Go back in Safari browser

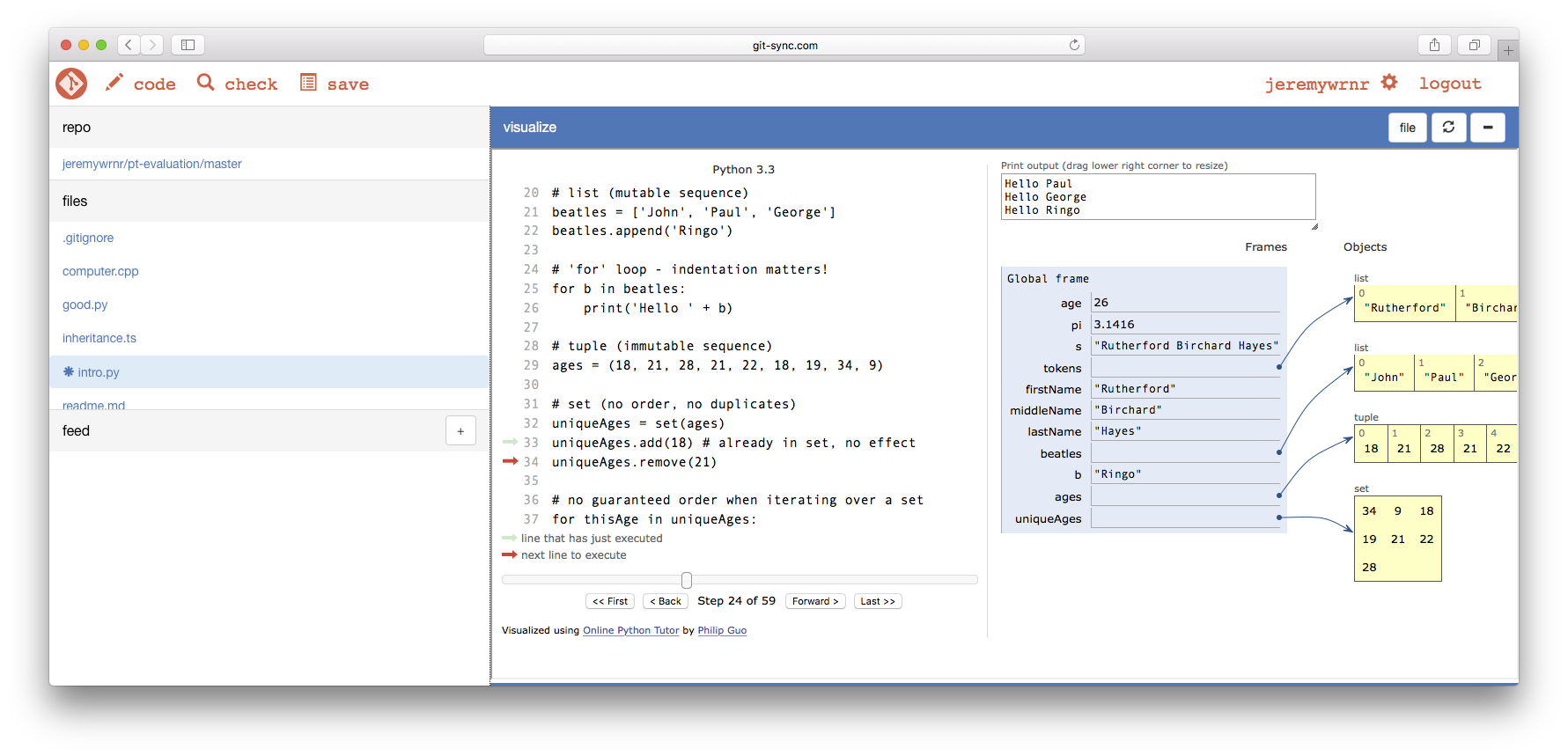[129, 45]
